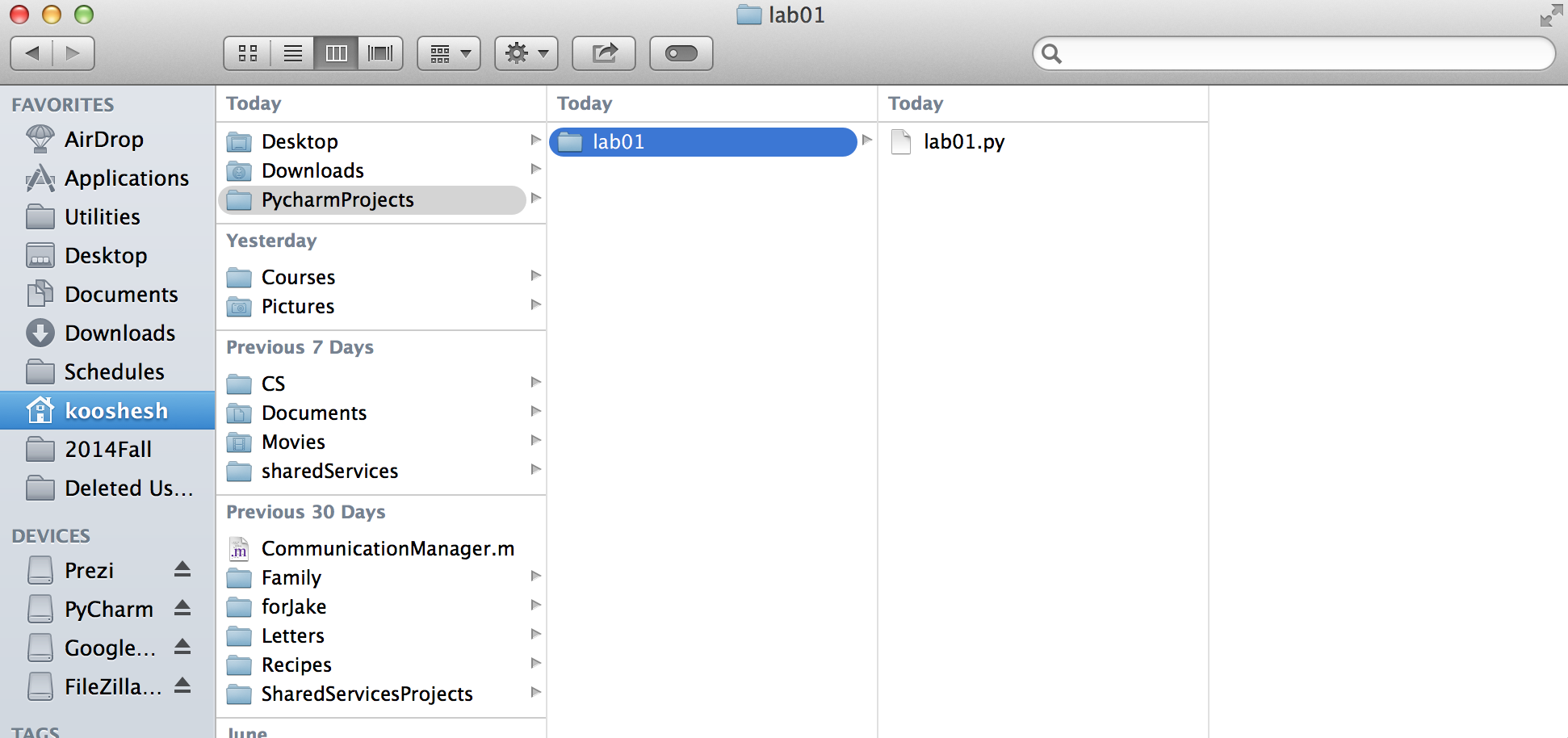Image resolution: width=1568 pixels, height=738 pixels.
Task: Switch to icon view
Action: (247, 53)
